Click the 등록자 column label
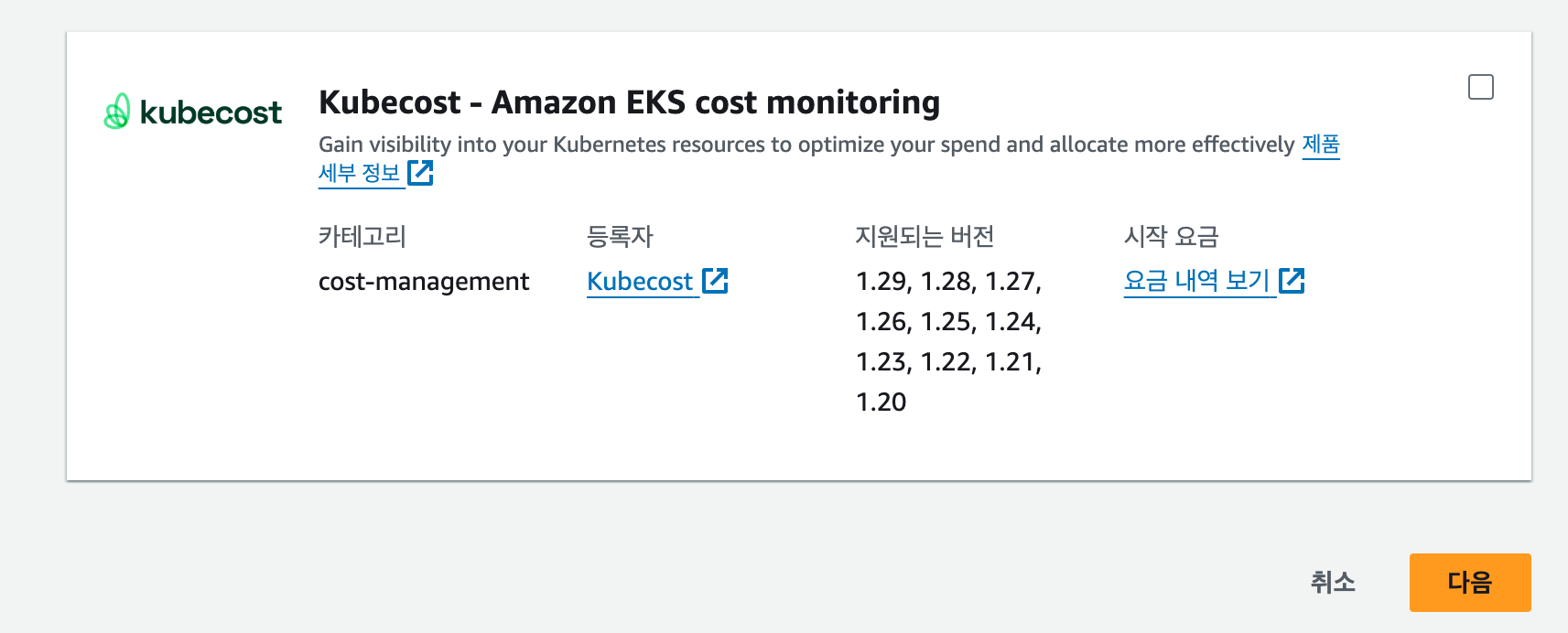Image resolution: width=1568 pixels, height=633 pixels. (620, 237)
